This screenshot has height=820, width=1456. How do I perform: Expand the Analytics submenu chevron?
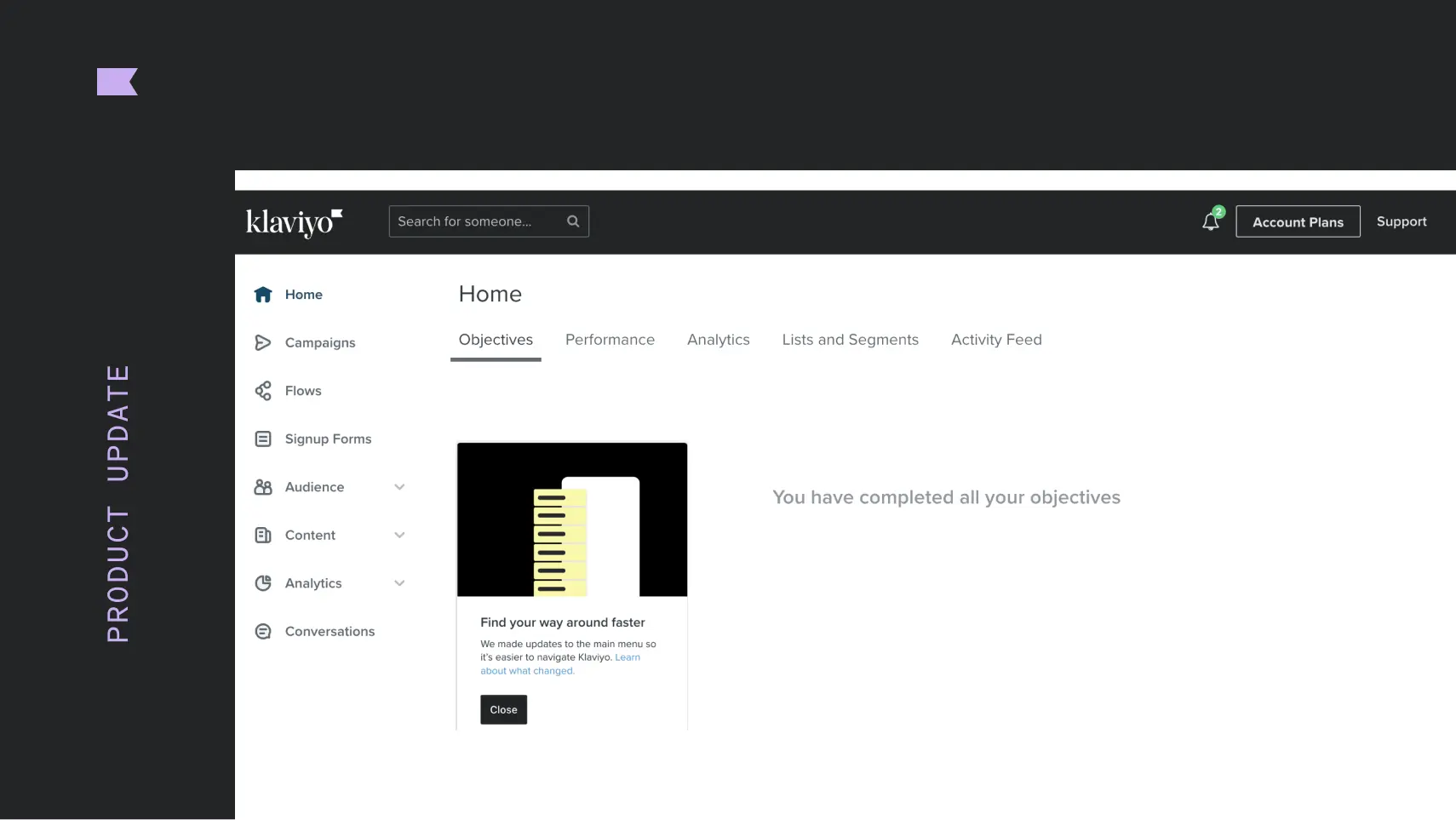399,583
